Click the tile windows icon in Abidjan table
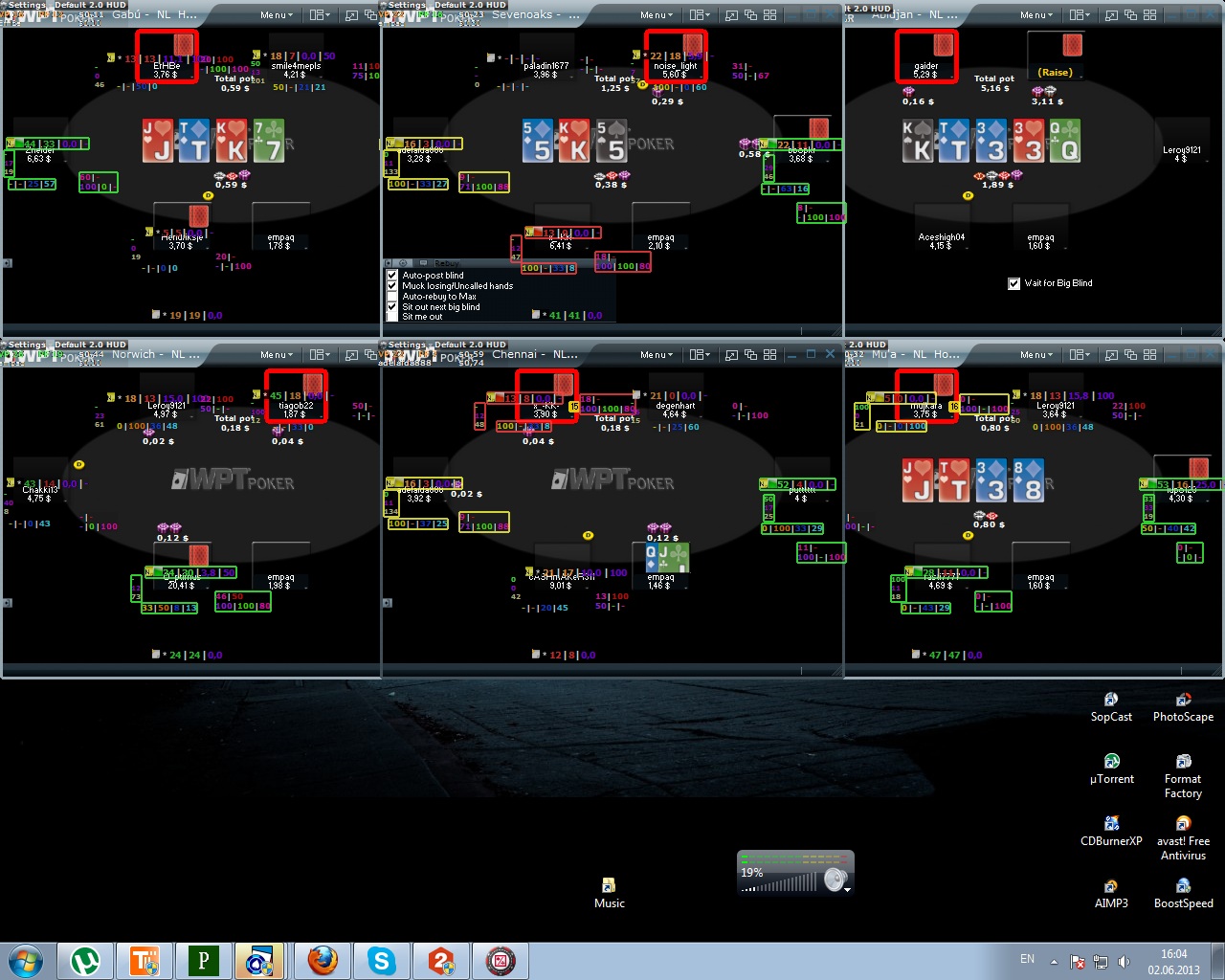Image resolution: width=1225 pixels, height=980 pixels. tap(1150, 15)
